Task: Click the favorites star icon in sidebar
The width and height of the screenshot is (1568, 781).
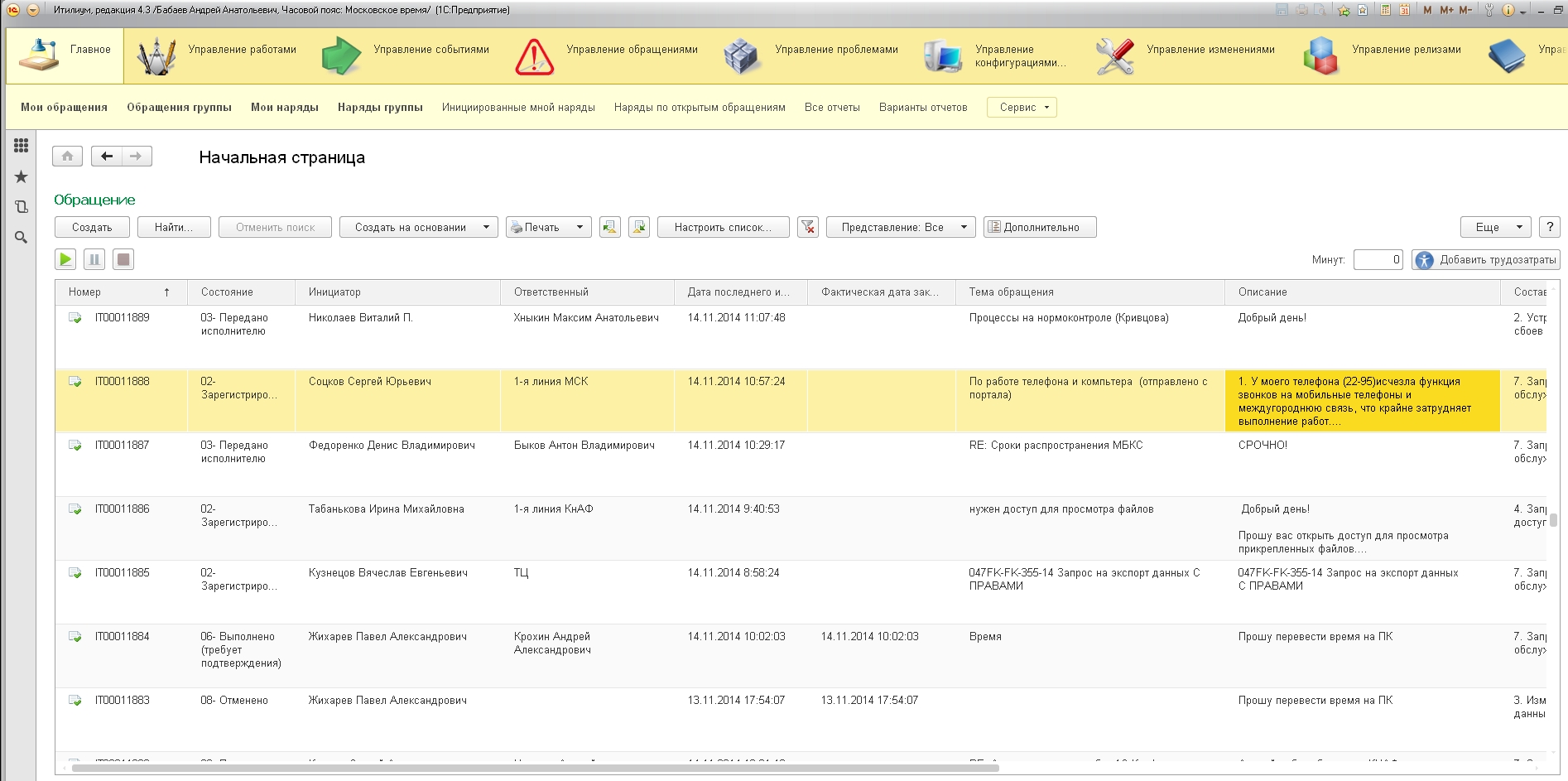Action: pyautogui.click(x=22, y=176)
